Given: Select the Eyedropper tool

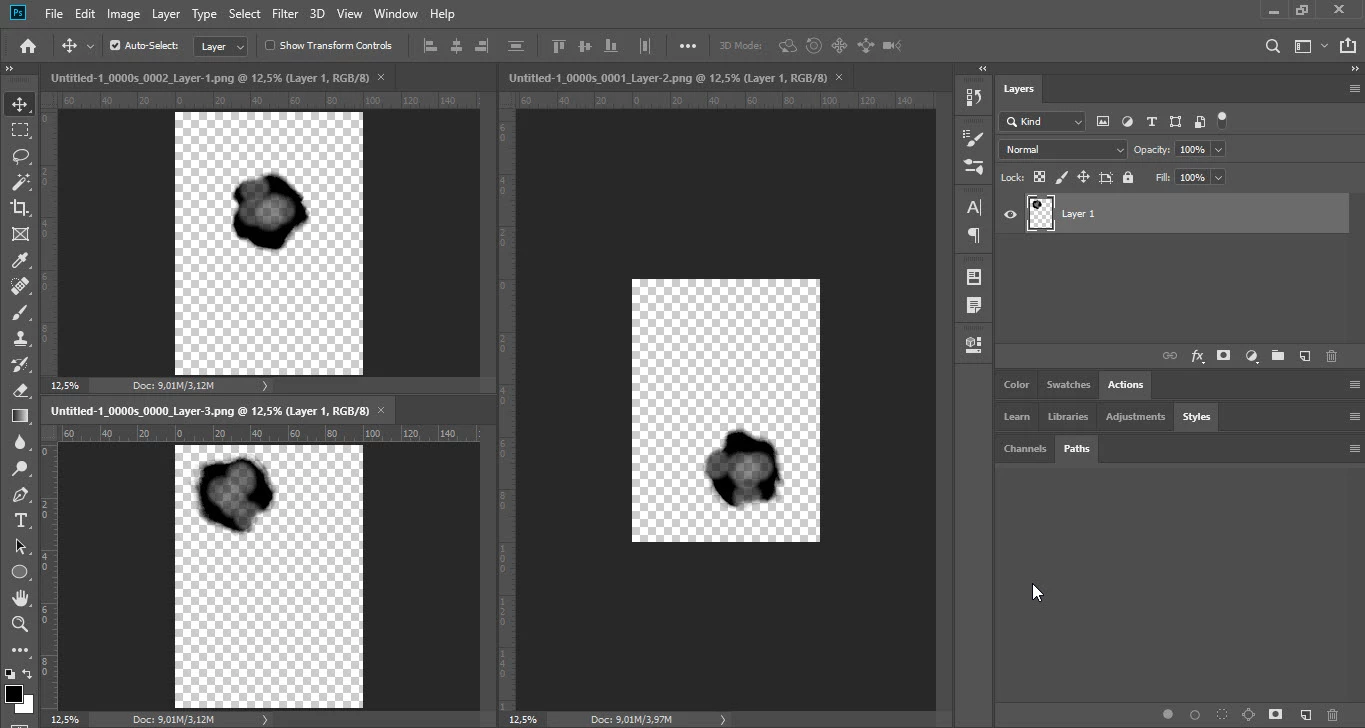Looking at the screenshot, I should click(x=20, y=260).
